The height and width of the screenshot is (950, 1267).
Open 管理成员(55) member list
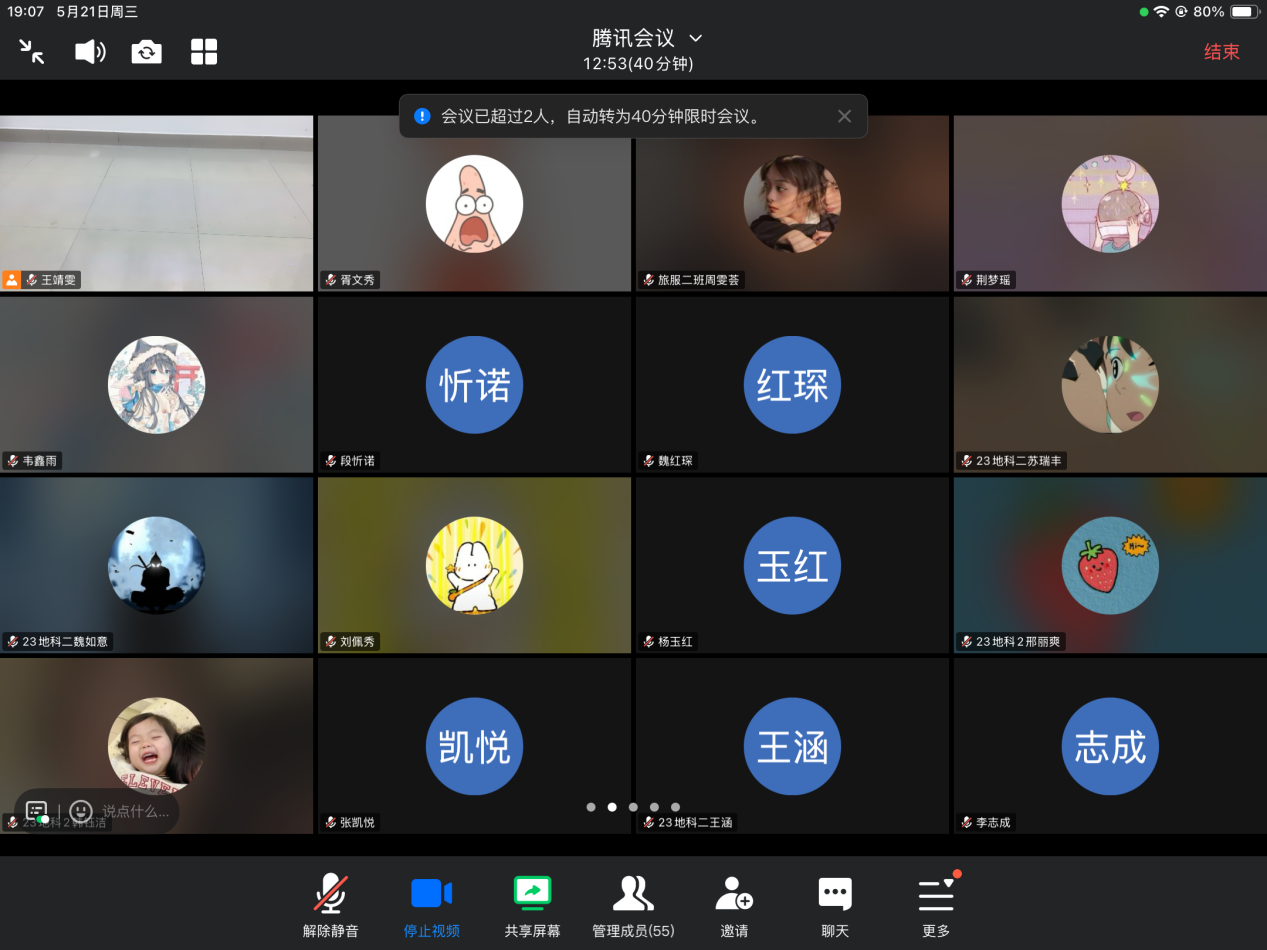633,906
